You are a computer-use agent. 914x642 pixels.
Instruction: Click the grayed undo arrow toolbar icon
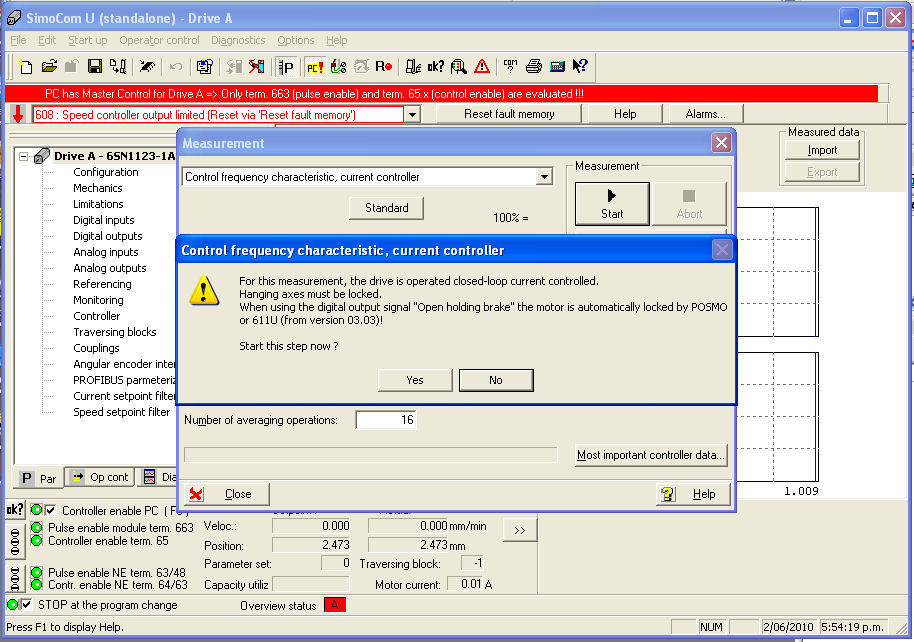pos(175,66)
